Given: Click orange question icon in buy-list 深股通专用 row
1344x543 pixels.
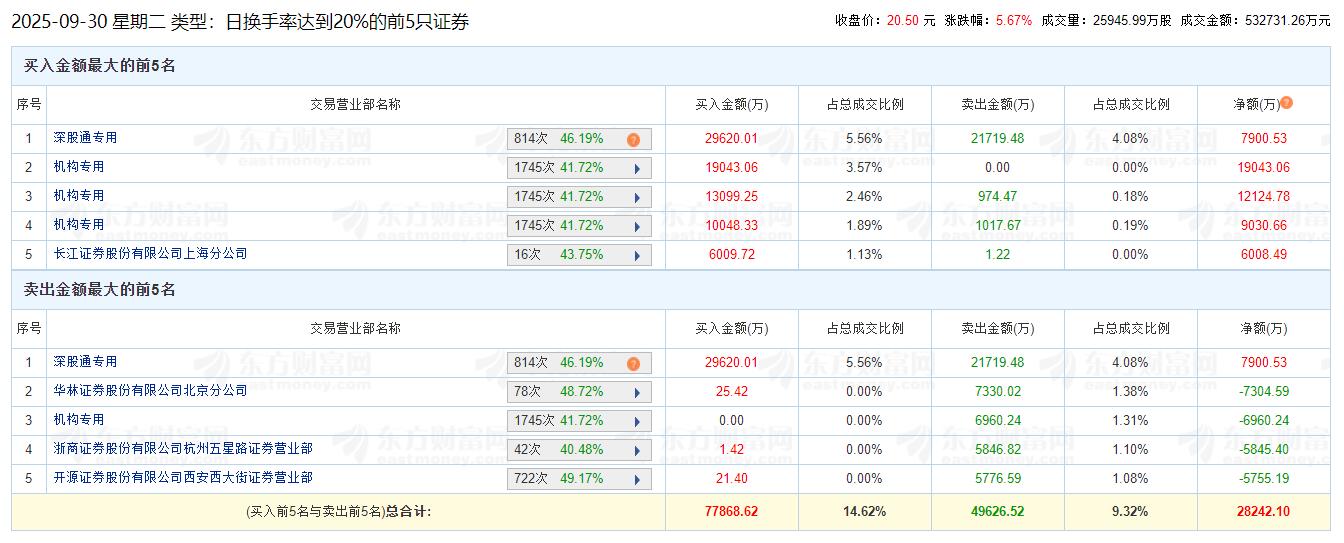Looking at the screenshot, I should coord(633,140).
